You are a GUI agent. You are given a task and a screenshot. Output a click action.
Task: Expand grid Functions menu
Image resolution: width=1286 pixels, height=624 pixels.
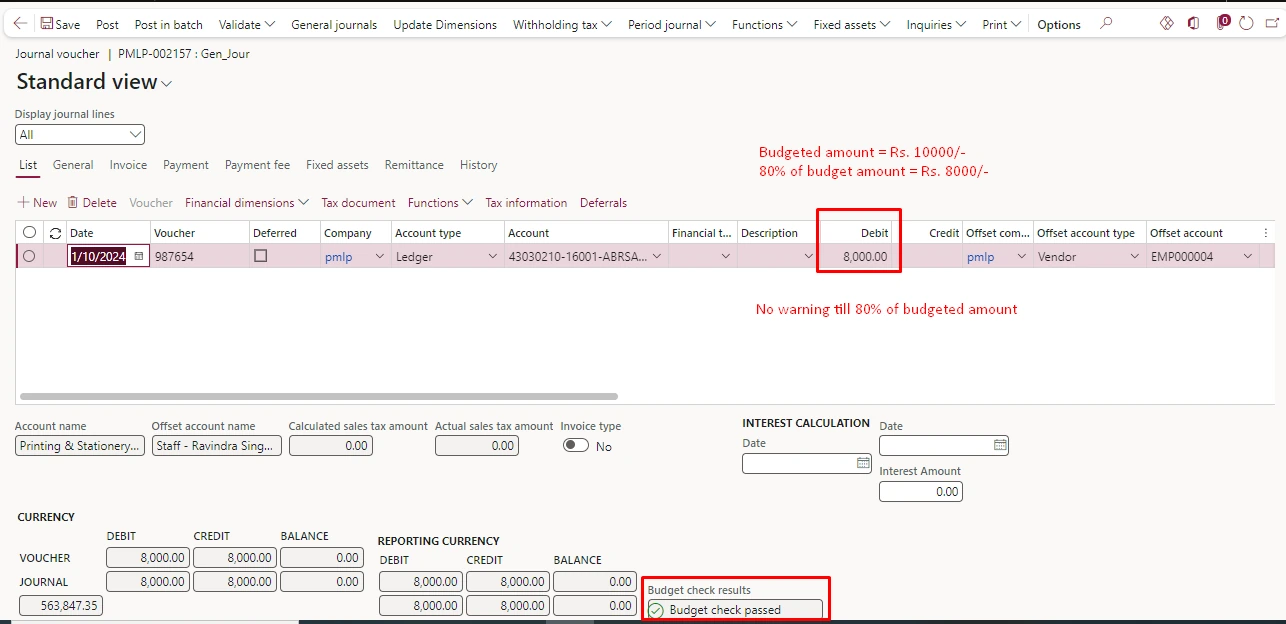(440, 203)
